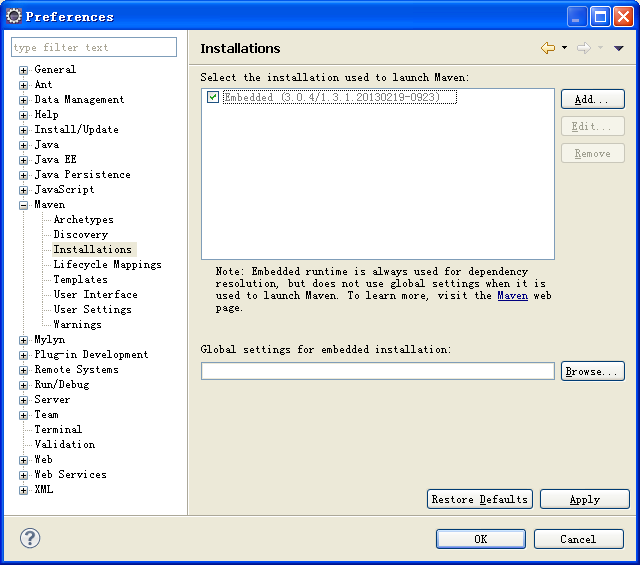Image resolution: width=640 pixels, height=565 pixels.
Task: Maximize the Preferences window
Action: tap(600, 17)
